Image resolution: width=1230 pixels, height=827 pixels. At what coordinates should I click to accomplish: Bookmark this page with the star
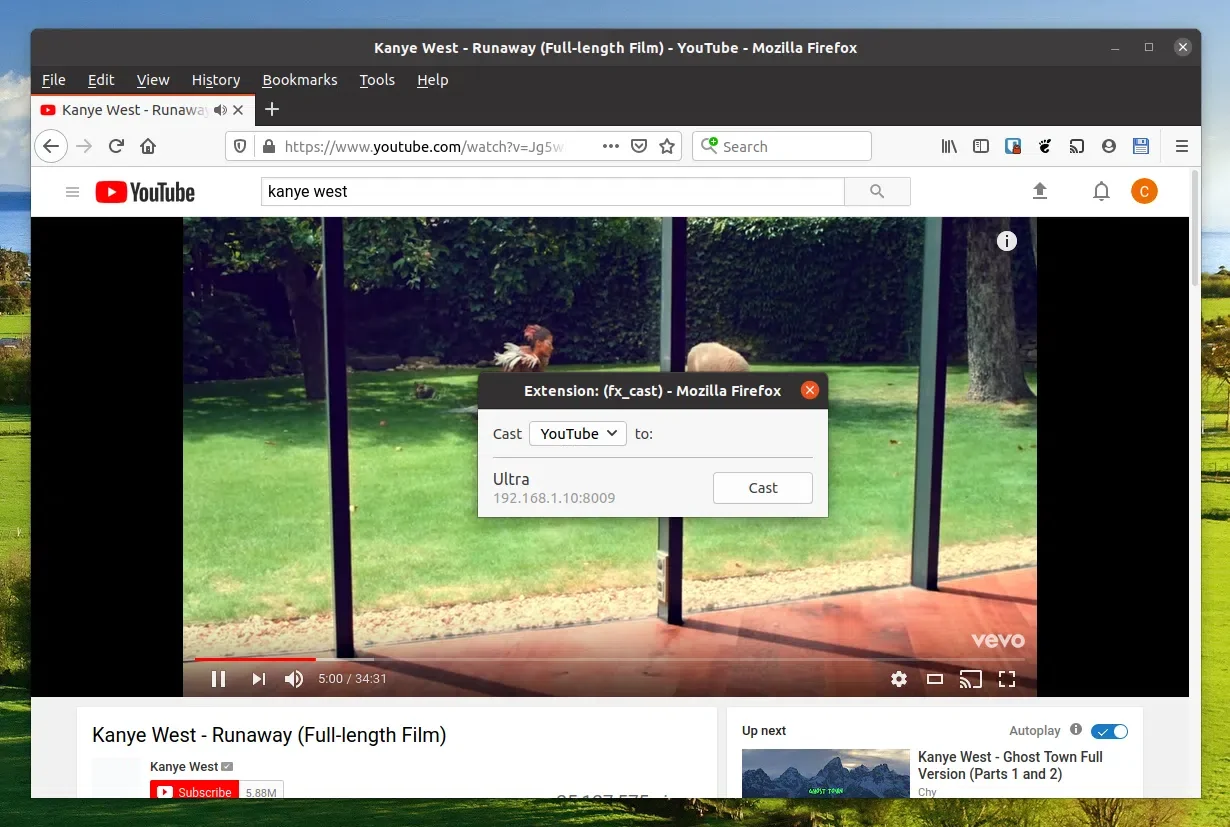[x=667, y=146]
